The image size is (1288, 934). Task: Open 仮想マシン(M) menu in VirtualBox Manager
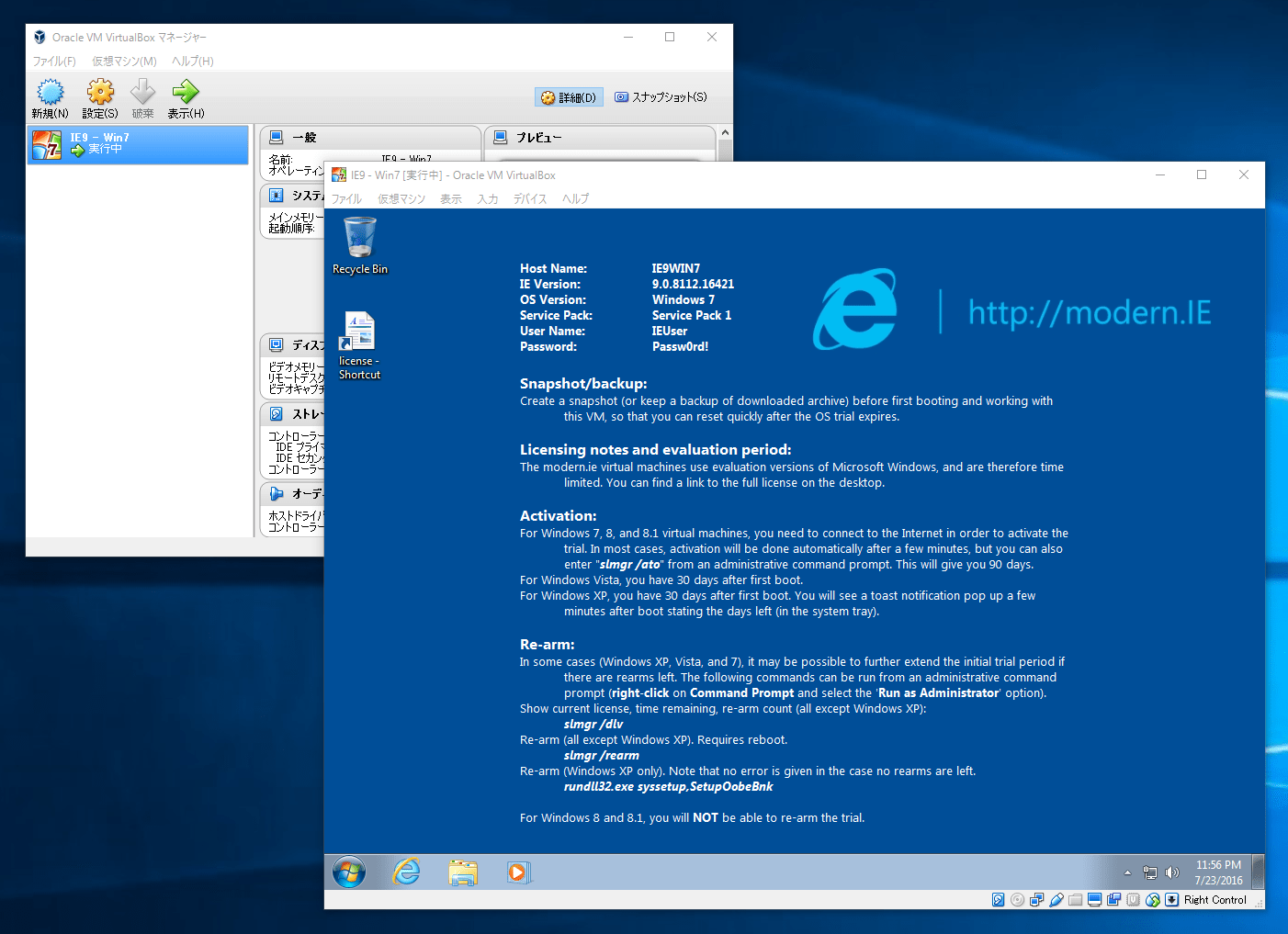[x=124, y=62]
